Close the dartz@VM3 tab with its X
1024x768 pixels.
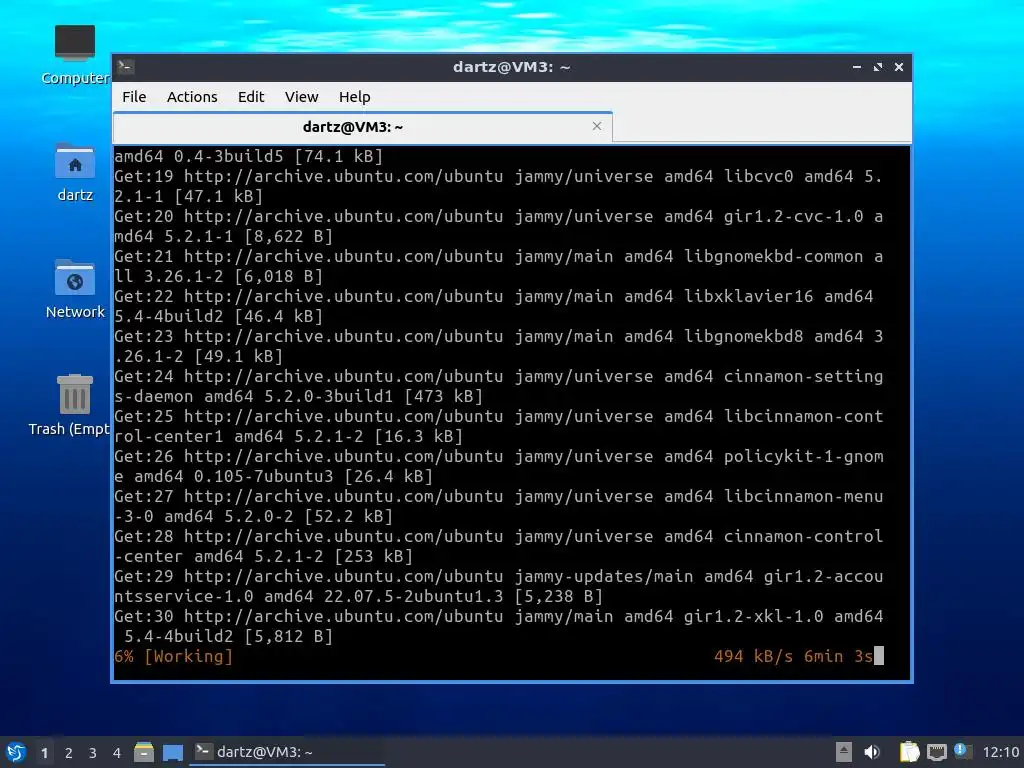tap(596, 126)
